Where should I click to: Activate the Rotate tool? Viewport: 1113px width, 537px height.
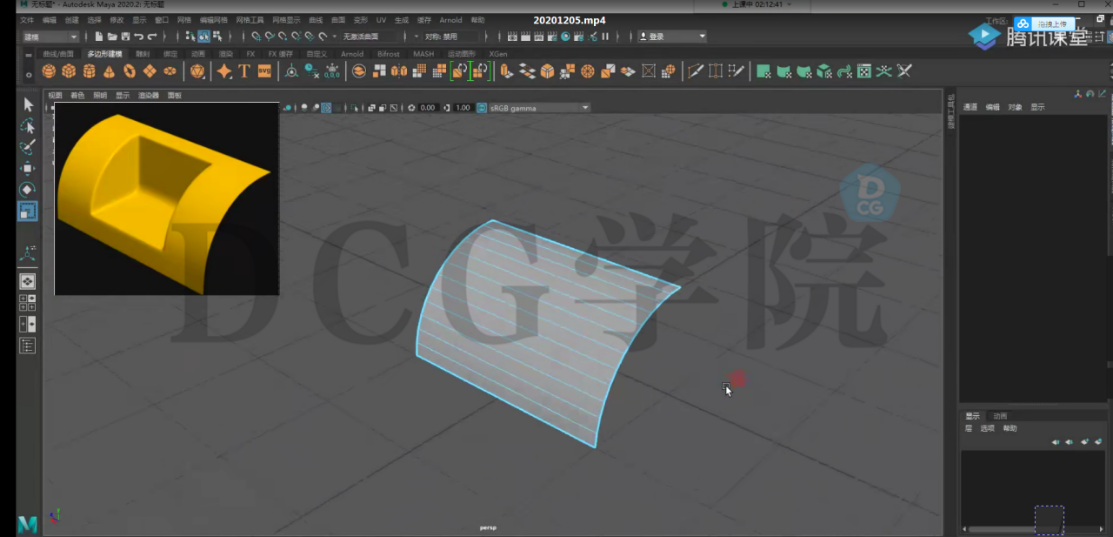click(28, 189)
